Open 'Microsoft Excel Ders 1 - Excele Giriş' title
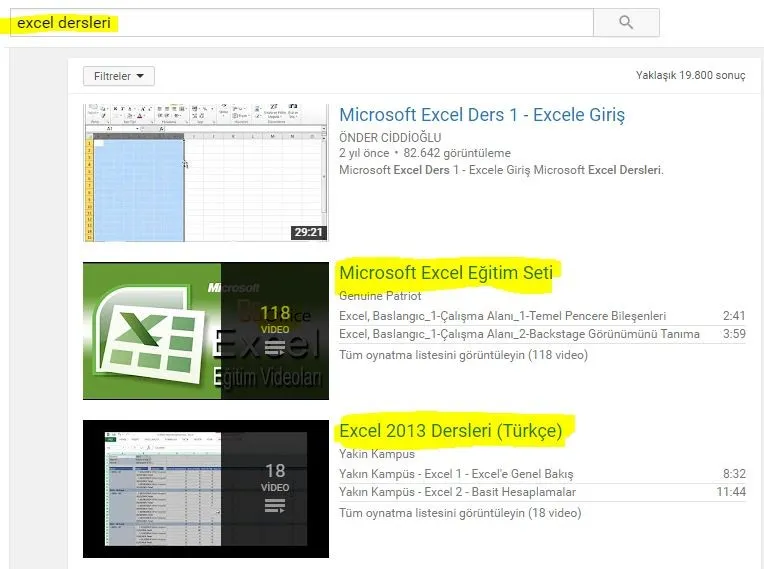This screenshot has height=569, width=764. [482, 115]
